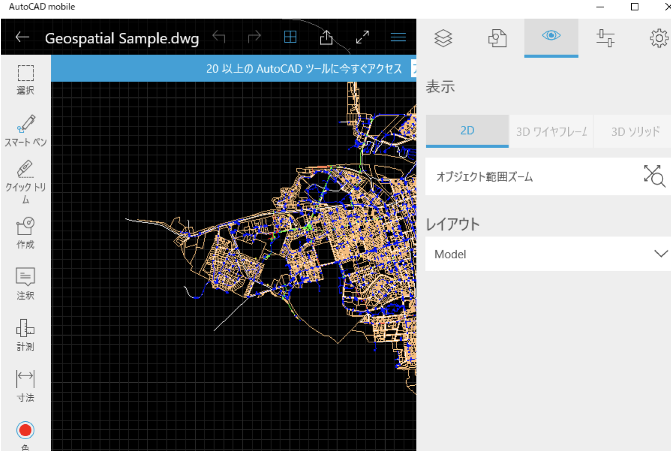Select the 計測 measure tool
This screenshot has width=671, height=451.
[26, 335]
